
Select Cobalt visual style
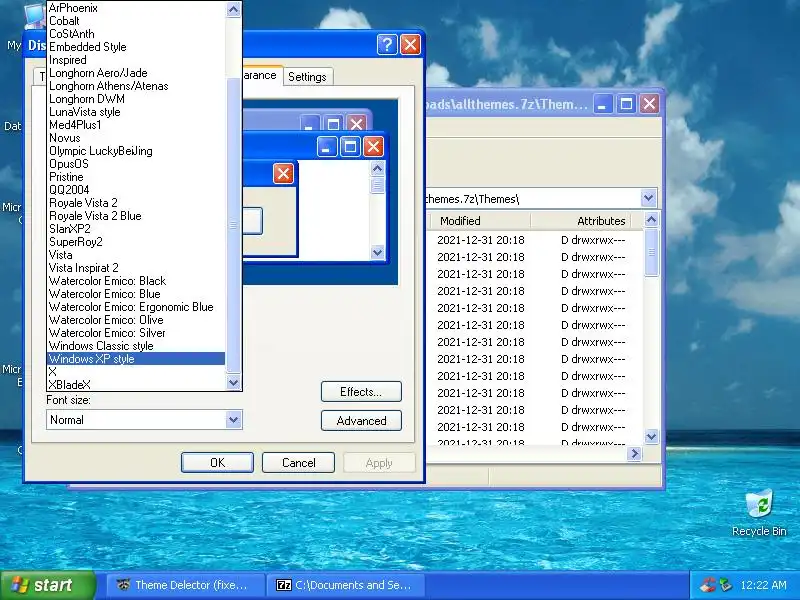click(136, 21)
